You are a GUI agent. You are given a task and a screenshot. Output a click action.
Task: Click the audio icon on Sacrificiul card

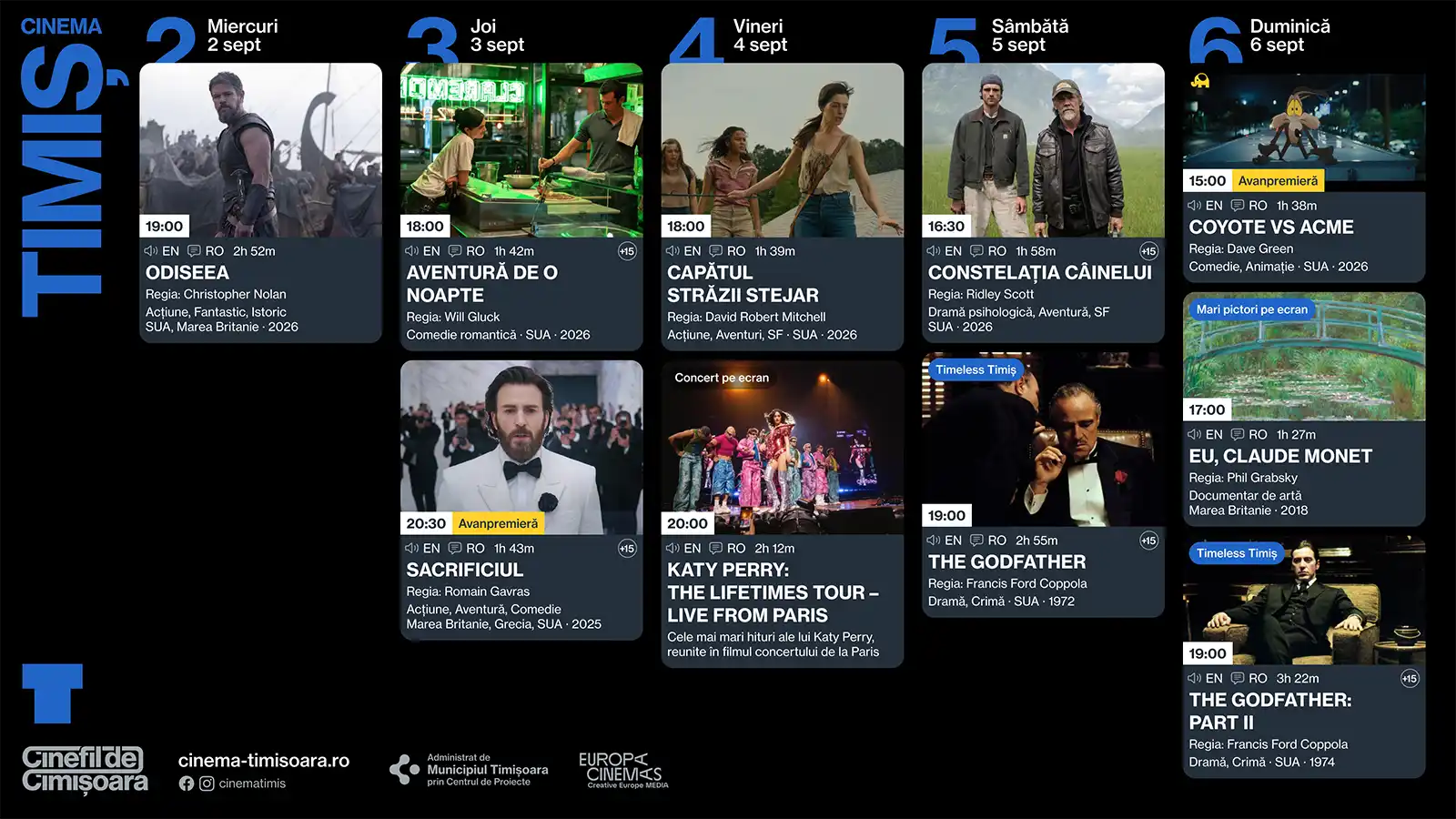tap(412, 549)
